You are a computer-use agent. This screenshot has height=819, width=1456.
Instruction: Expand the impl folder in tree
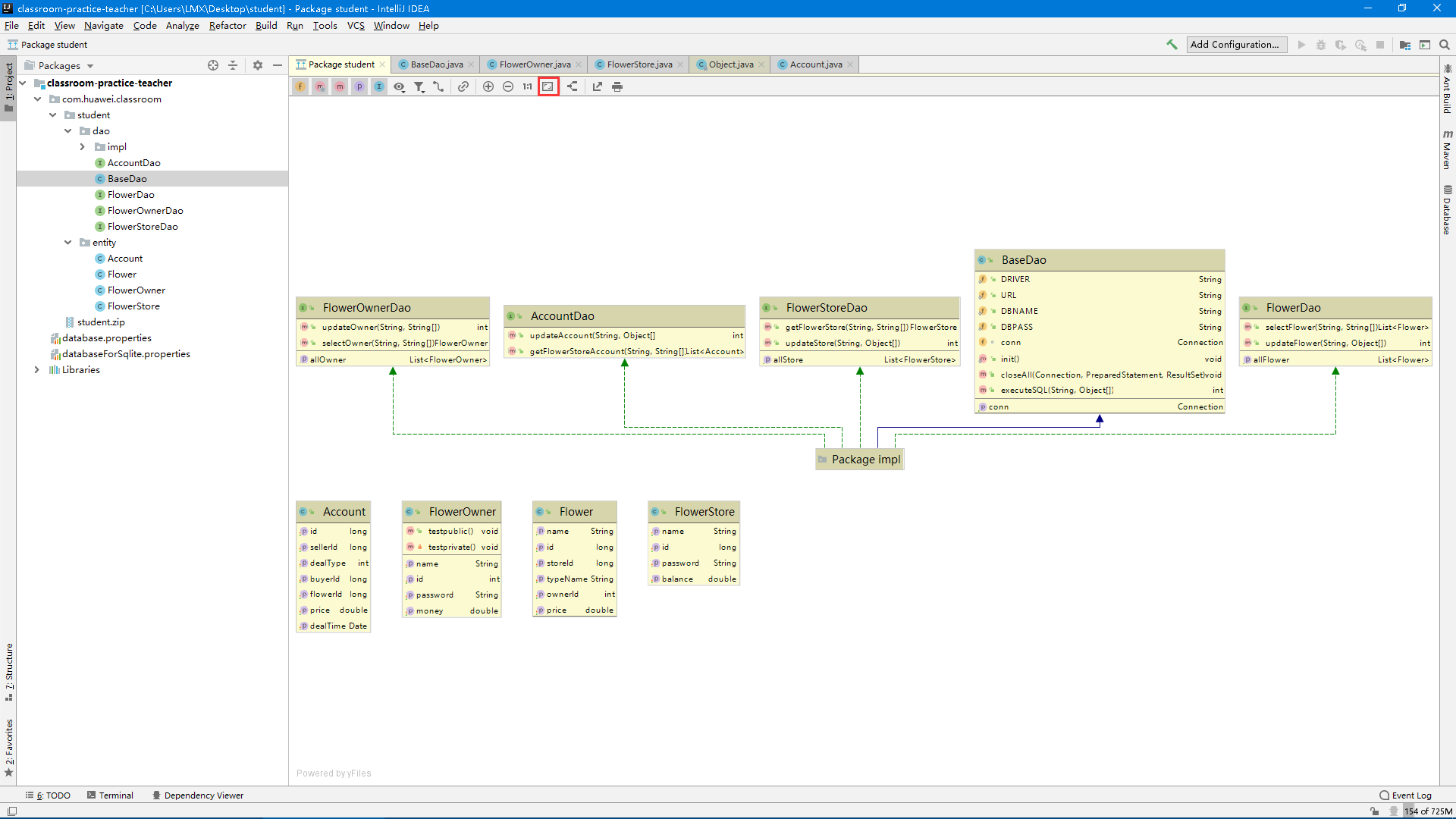coord(83,147)
